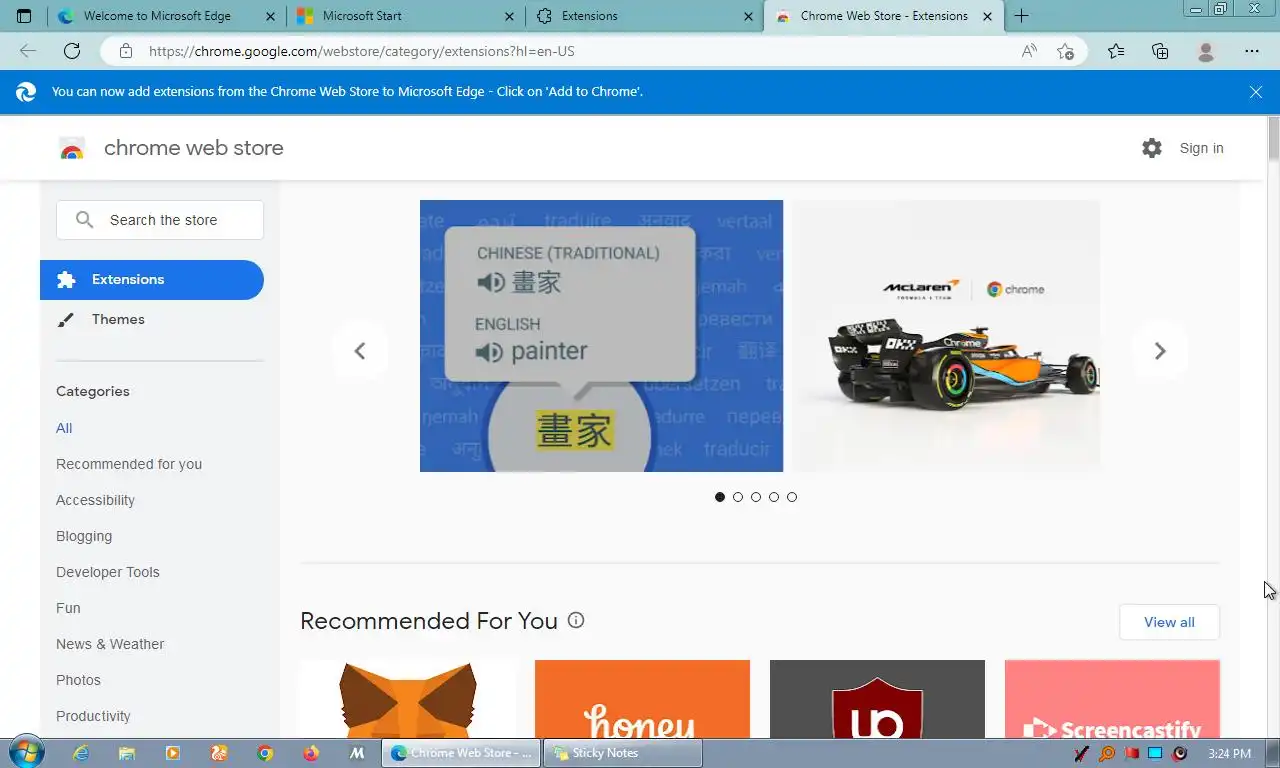Open a new tab with the plus button

tap(1021, 16)
